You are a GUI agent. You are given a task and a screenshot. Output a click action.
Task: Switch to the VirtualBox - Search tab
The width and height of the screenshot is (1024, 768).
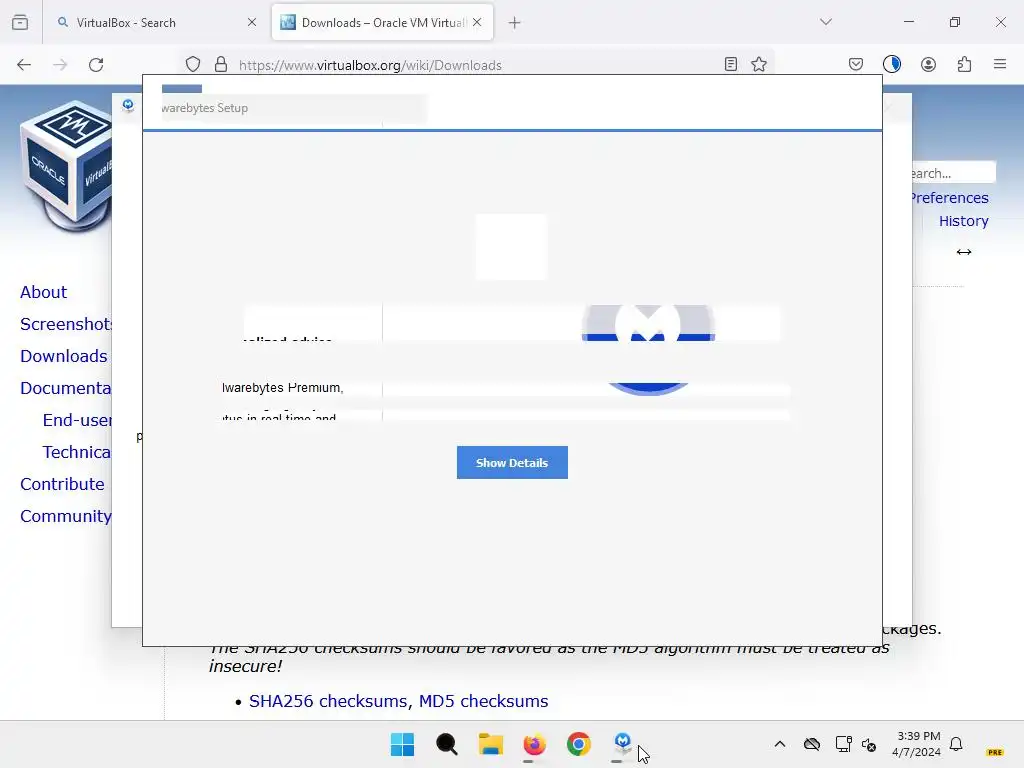pyautogui.click(x=156, y=22)
